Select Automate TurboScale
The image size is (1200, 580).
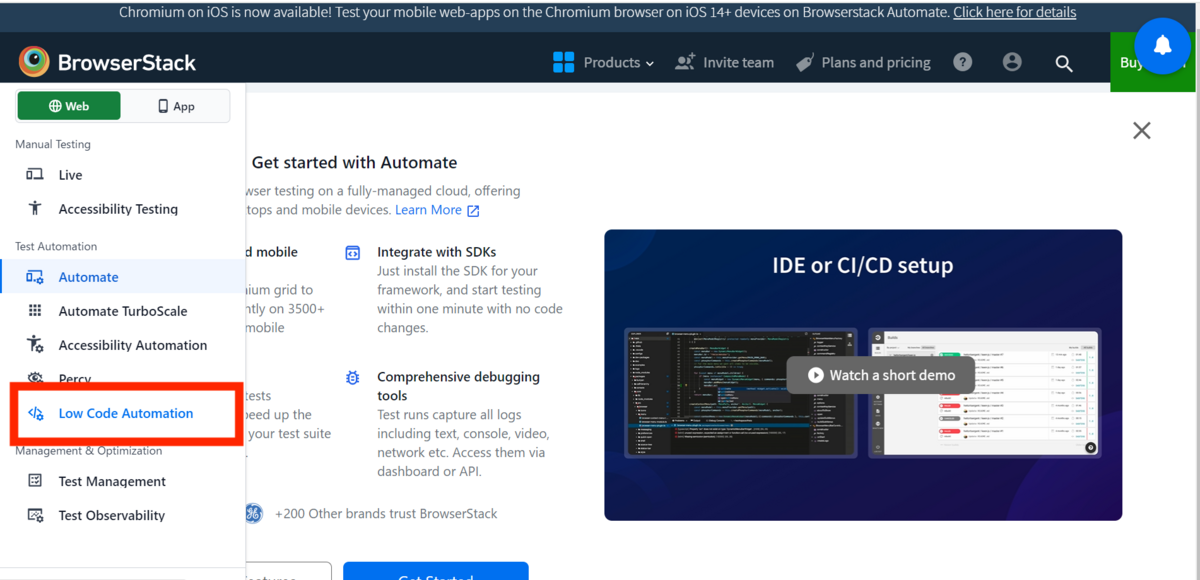tap(122, 311)
